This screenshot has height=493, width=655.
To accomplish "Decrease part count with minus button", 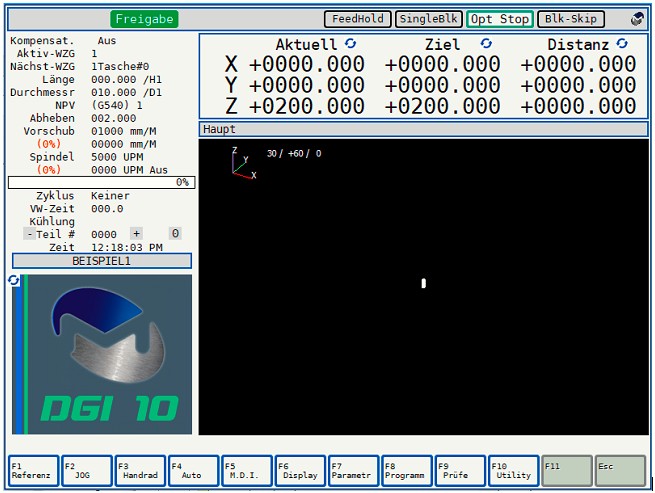I will 29,234.
